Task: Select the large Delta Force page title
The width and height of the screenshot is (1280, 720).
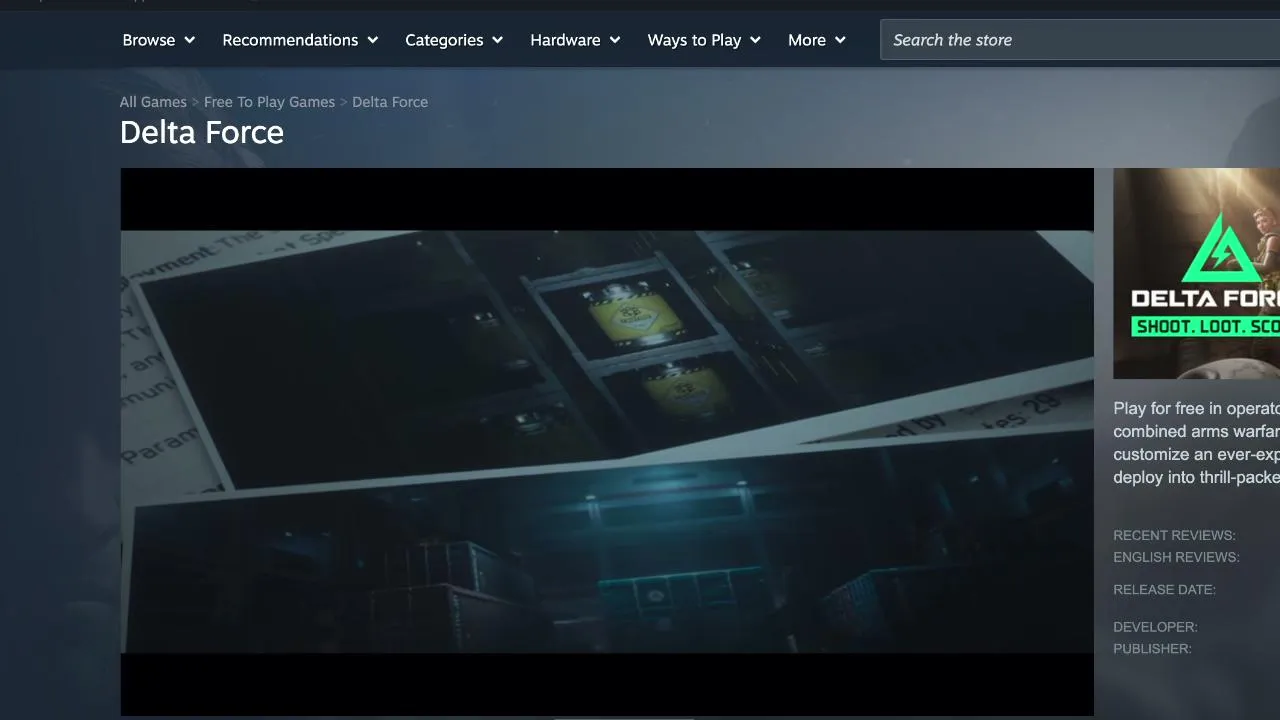Action: 202,133
